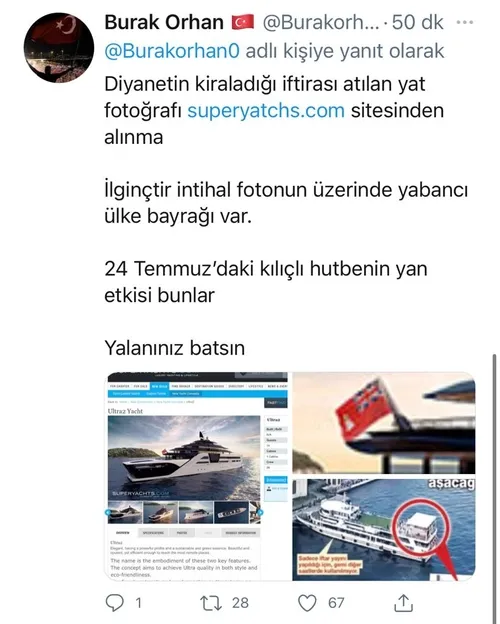Open Burak Orhan's profile avatar

click(x=59, y=48)
